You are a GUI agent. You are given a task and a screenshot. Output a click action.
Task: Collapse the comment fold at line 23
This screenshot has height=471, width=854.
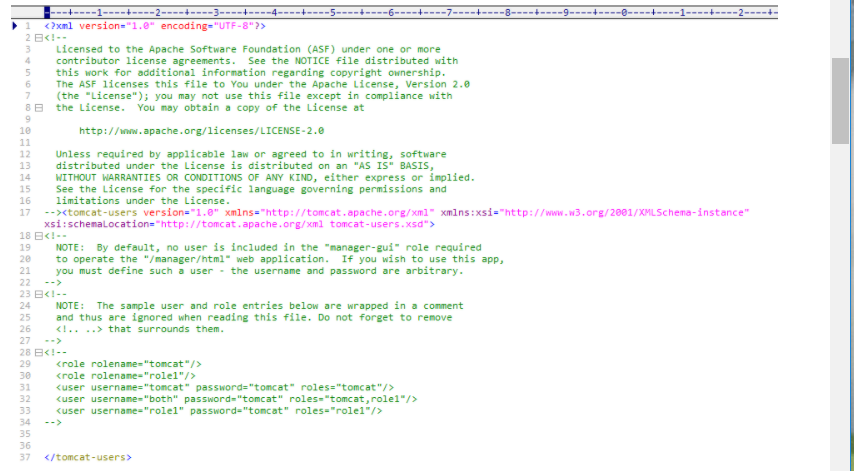click(x=39, y=294)
